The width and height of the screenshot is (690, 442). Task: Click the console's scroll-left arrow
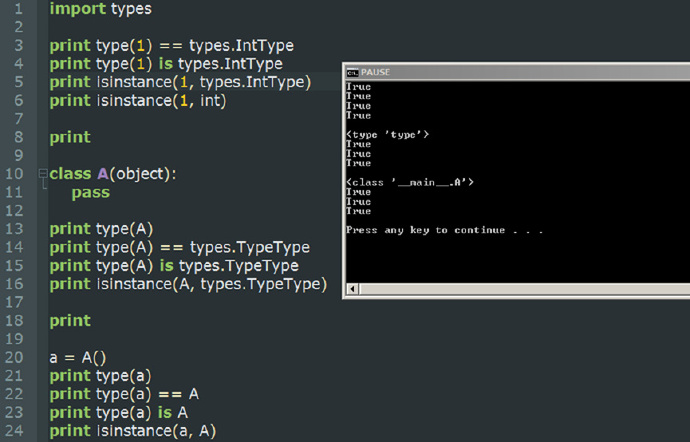[x=352, y=289]
